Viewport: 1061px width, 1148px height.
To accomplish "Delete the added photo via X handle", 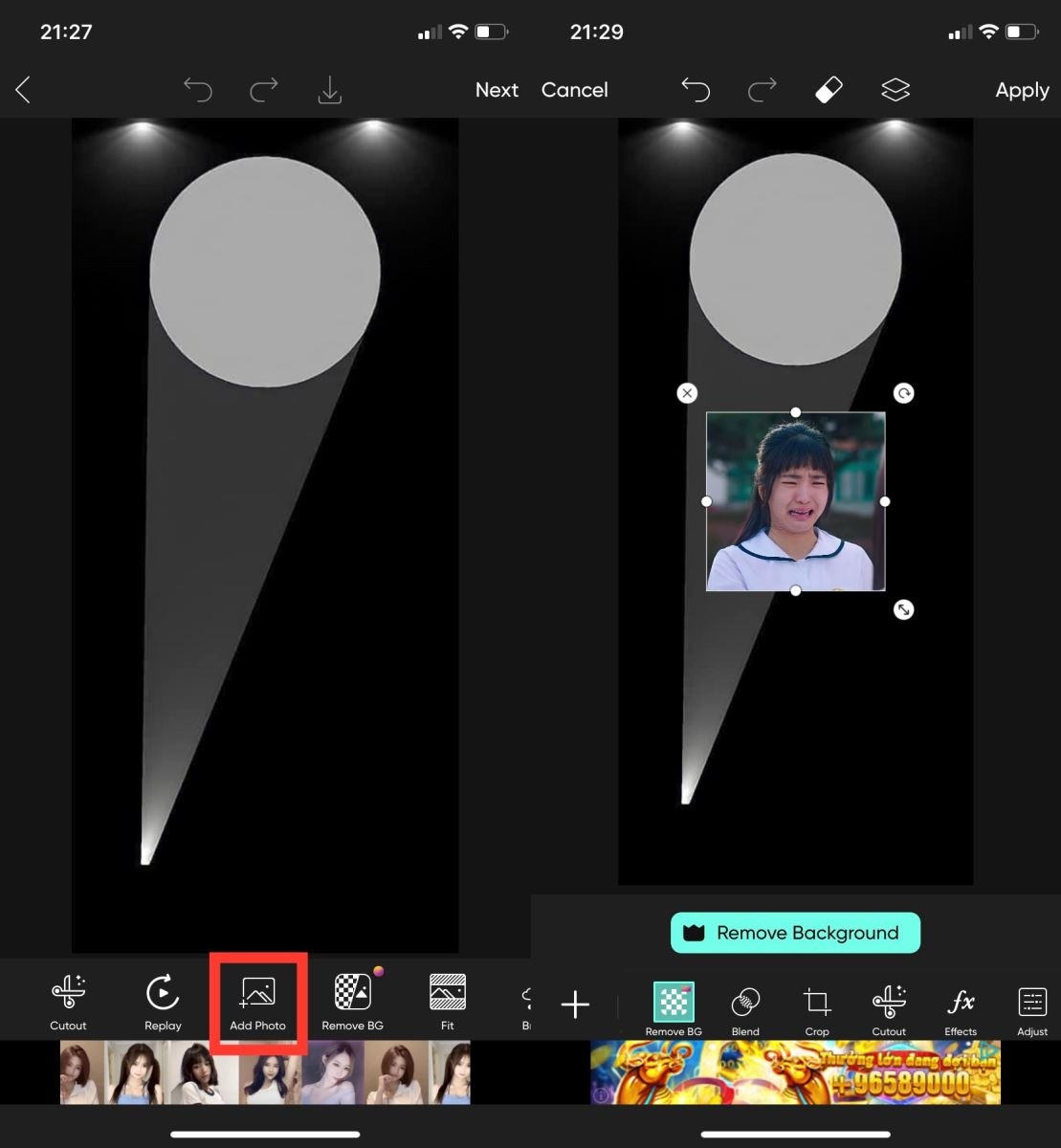I will click(x=687, y=393).
